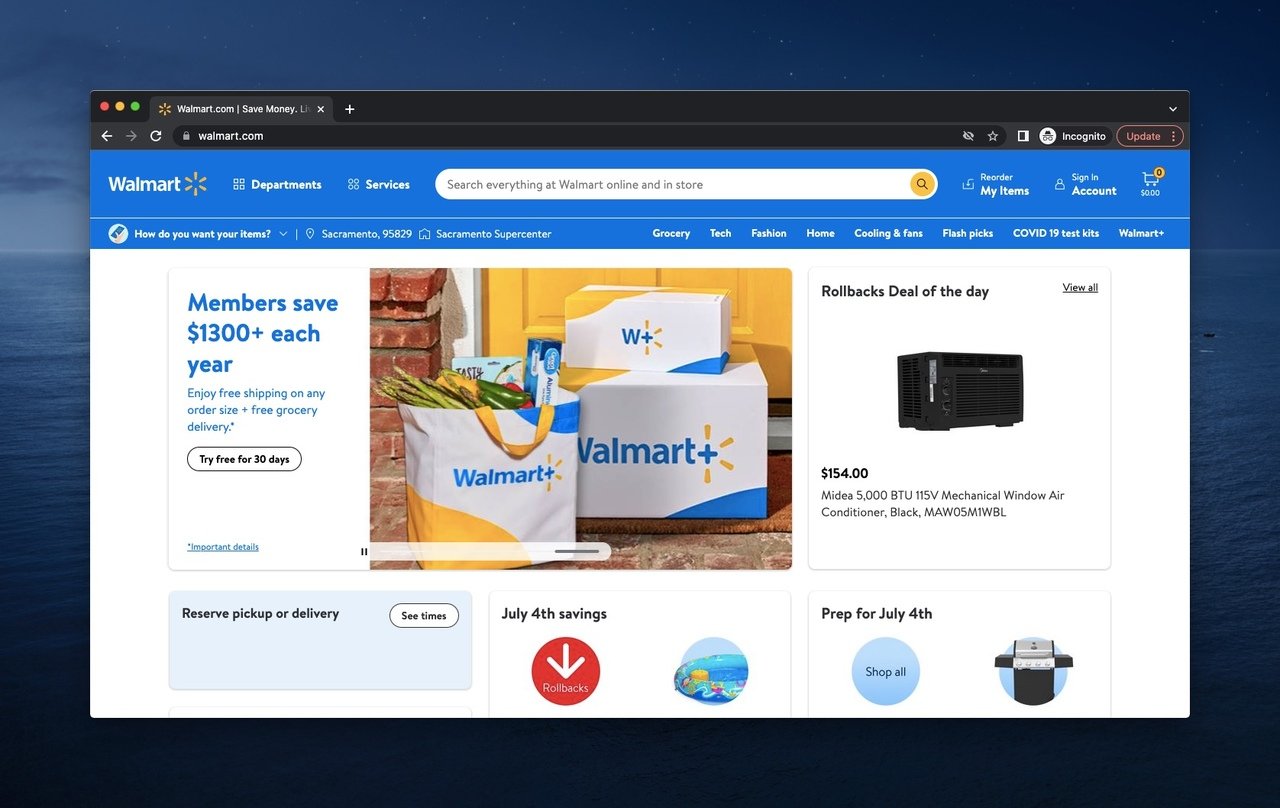Click the browser back arrow
1280x808 pixels.
[107, 136]
